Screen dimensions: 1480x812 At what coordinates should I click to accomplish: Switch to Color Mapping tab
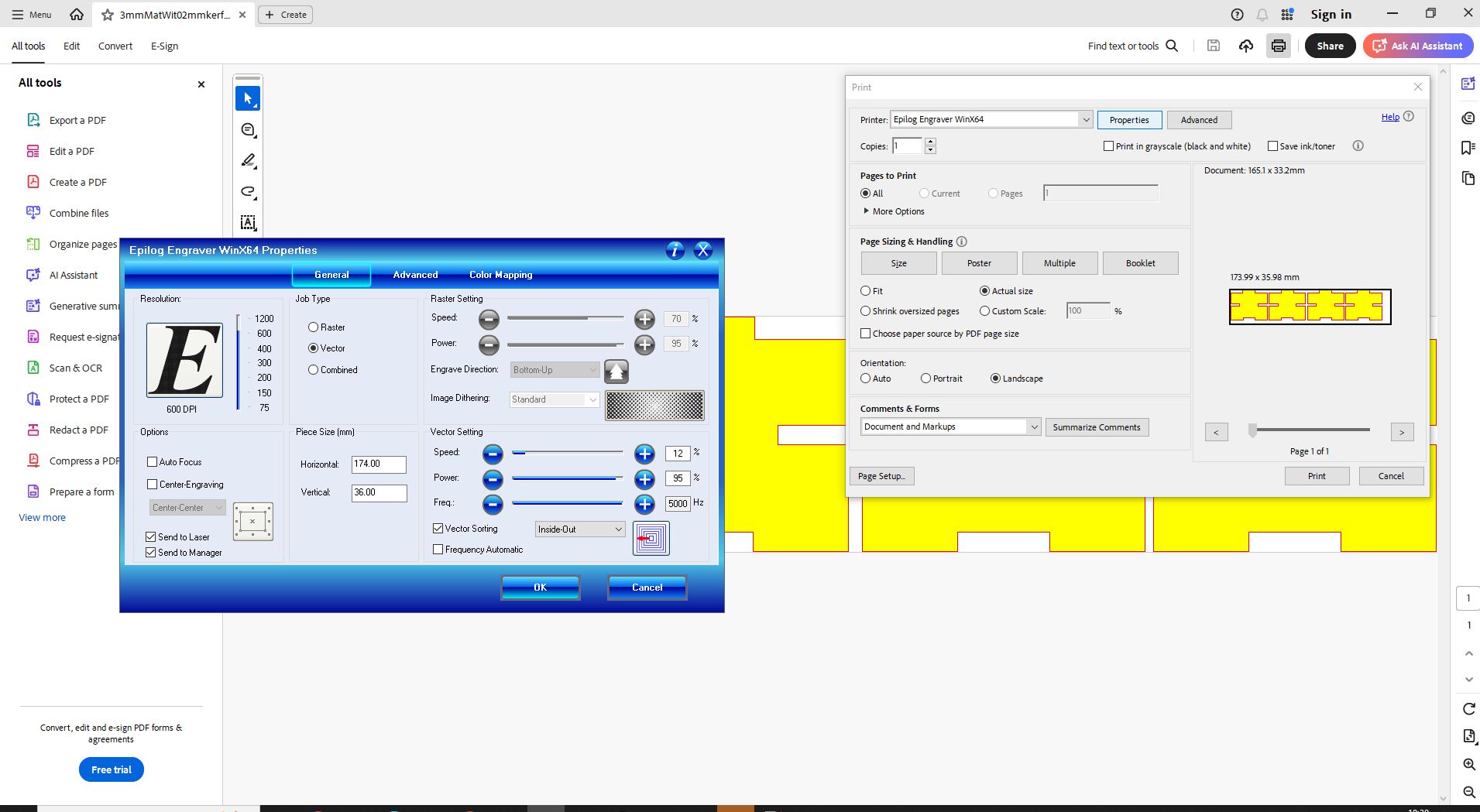click(500, 275)
